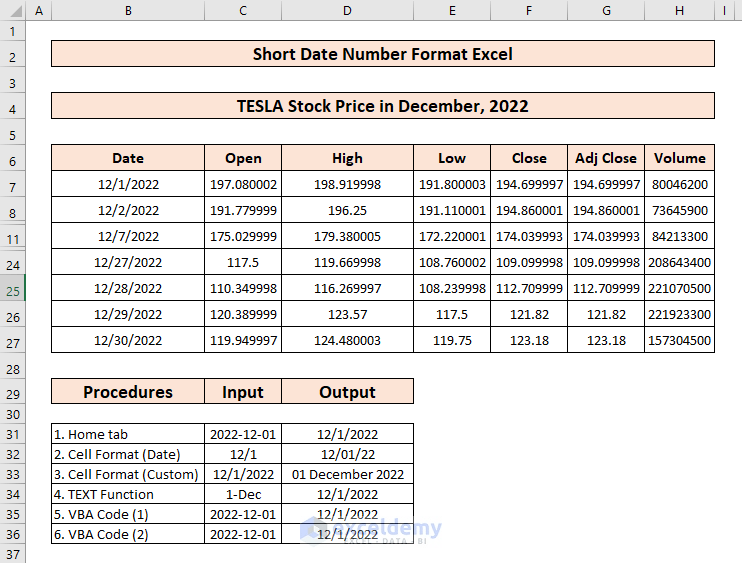The width and height of the screenshot is (742, 563).
Task: Select row 25 header
Action: click(x=13, y=288)
